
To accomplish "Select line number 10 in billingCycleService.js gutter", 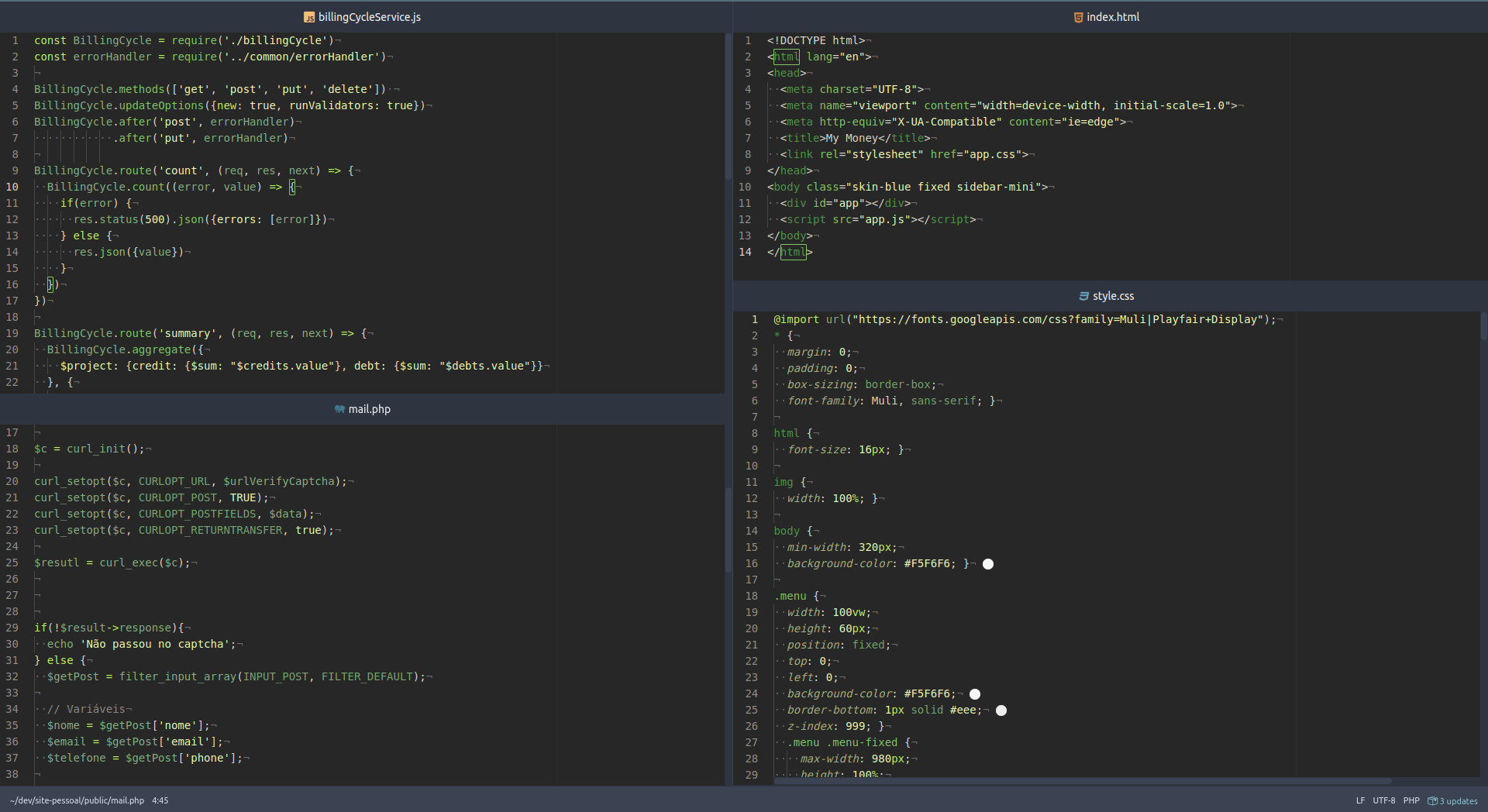I will (x=12, y=187).
